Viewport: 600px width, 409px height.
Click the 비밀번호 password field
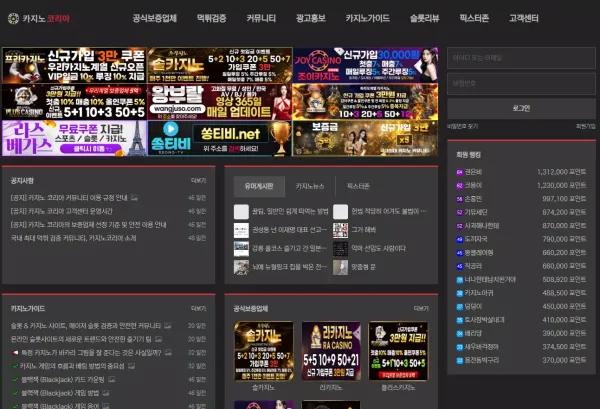521,83
